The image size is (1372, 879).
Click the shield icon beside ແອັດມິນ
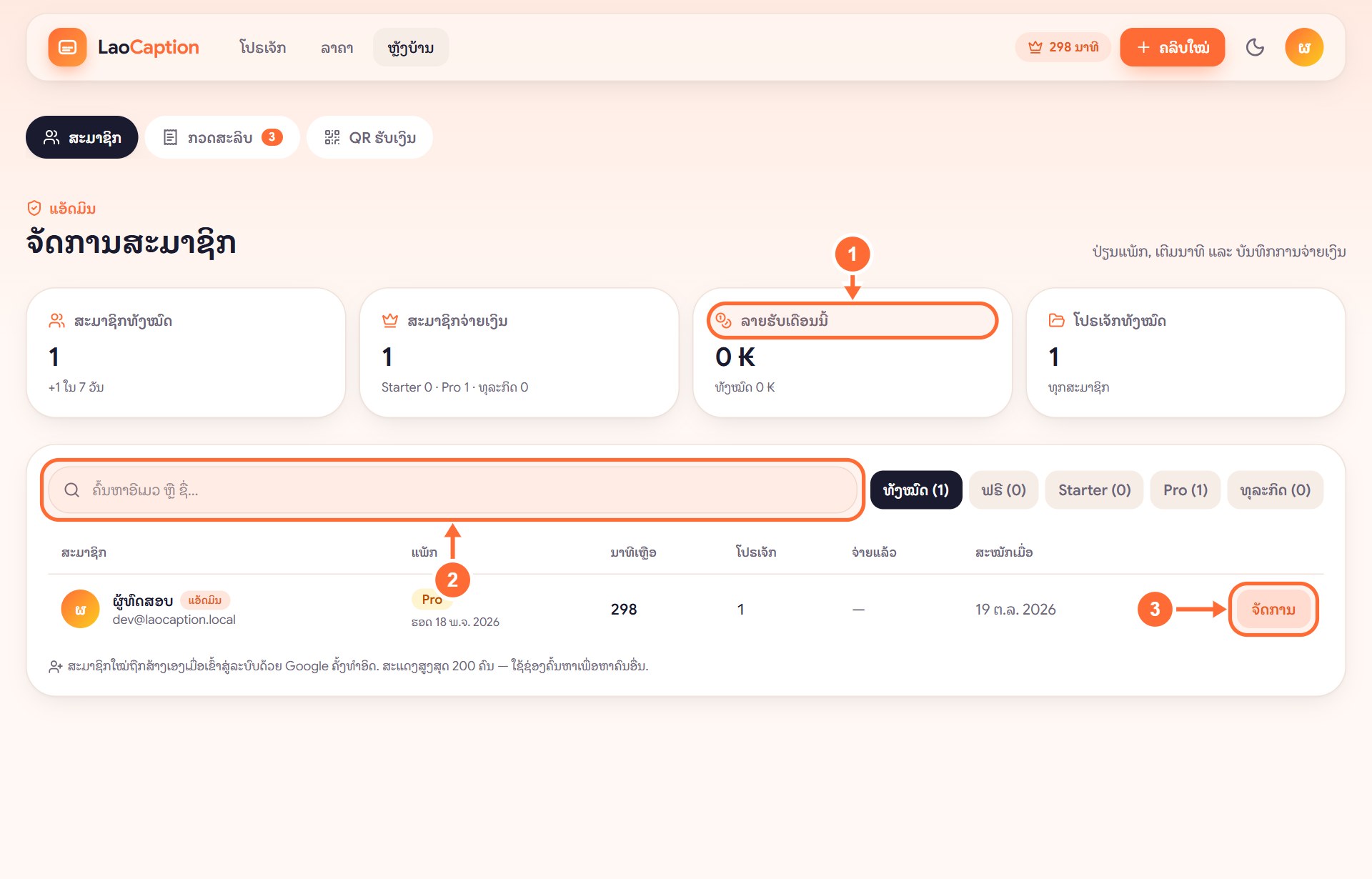(x=34, y=208)
